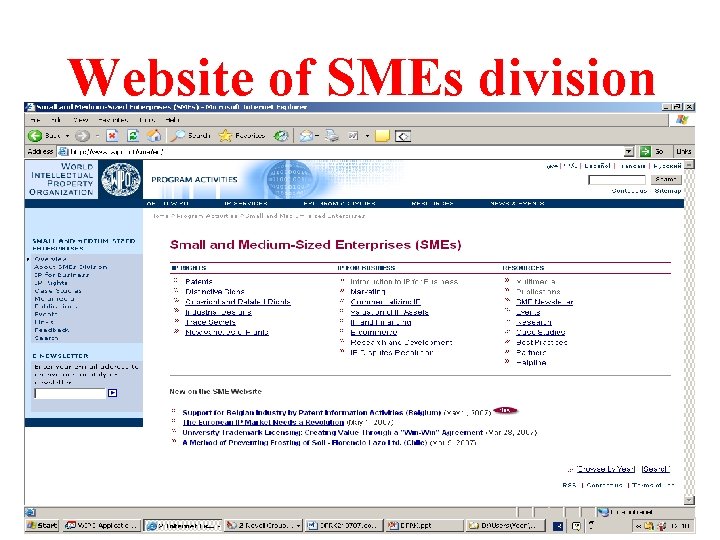Open the Word document taskbar button
Screen dimensions: 720x540
[x=344, y=525]
